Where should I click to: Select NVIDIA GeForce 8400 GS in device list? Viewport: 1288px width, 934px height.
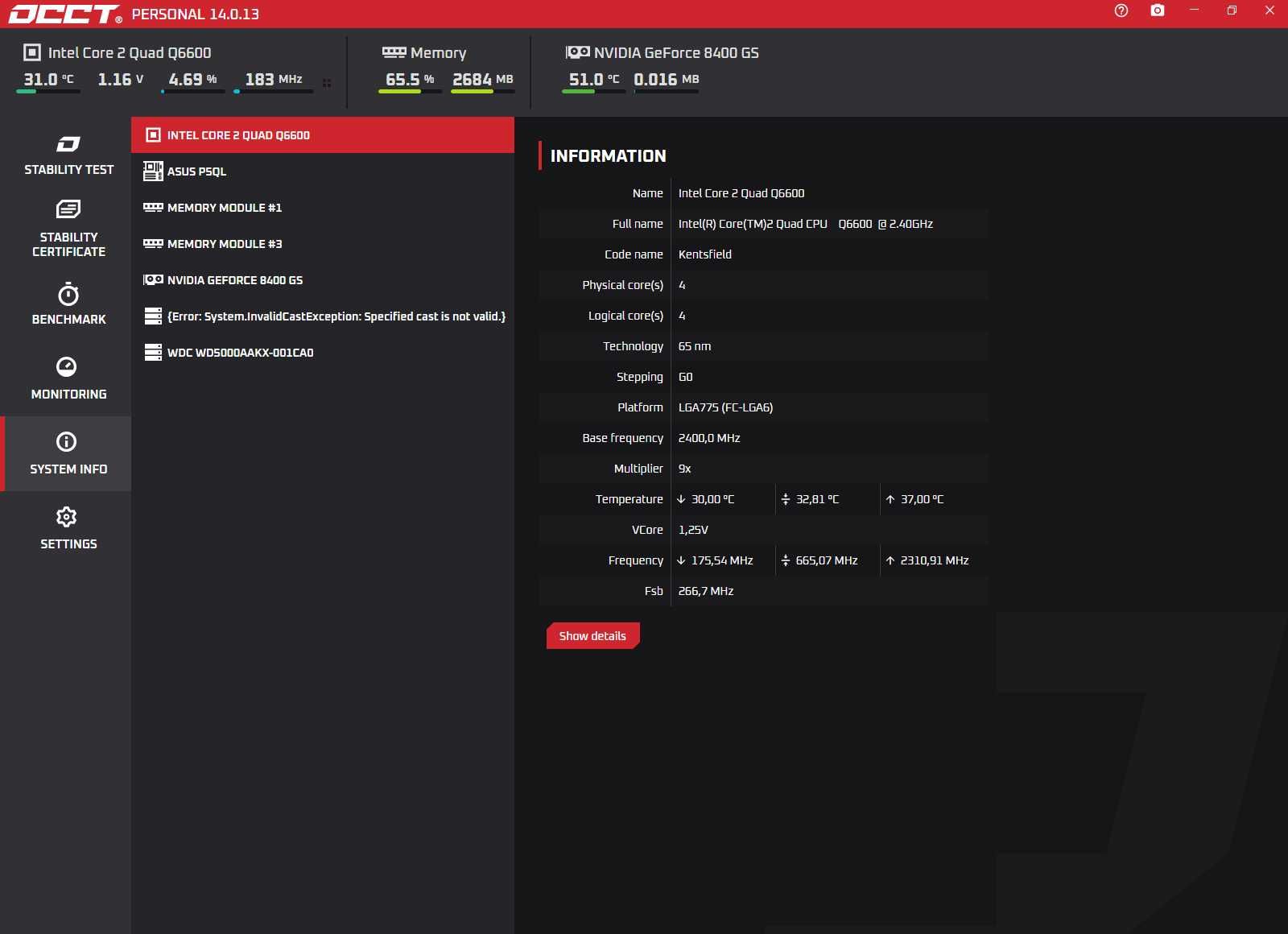[323, 280]
